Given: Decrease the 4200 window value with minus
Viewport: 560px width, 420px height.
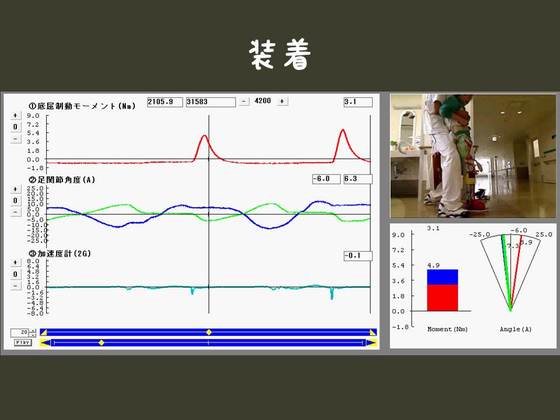Looking at the screenshot, I should pyautogui.click(x=244, y=101).
